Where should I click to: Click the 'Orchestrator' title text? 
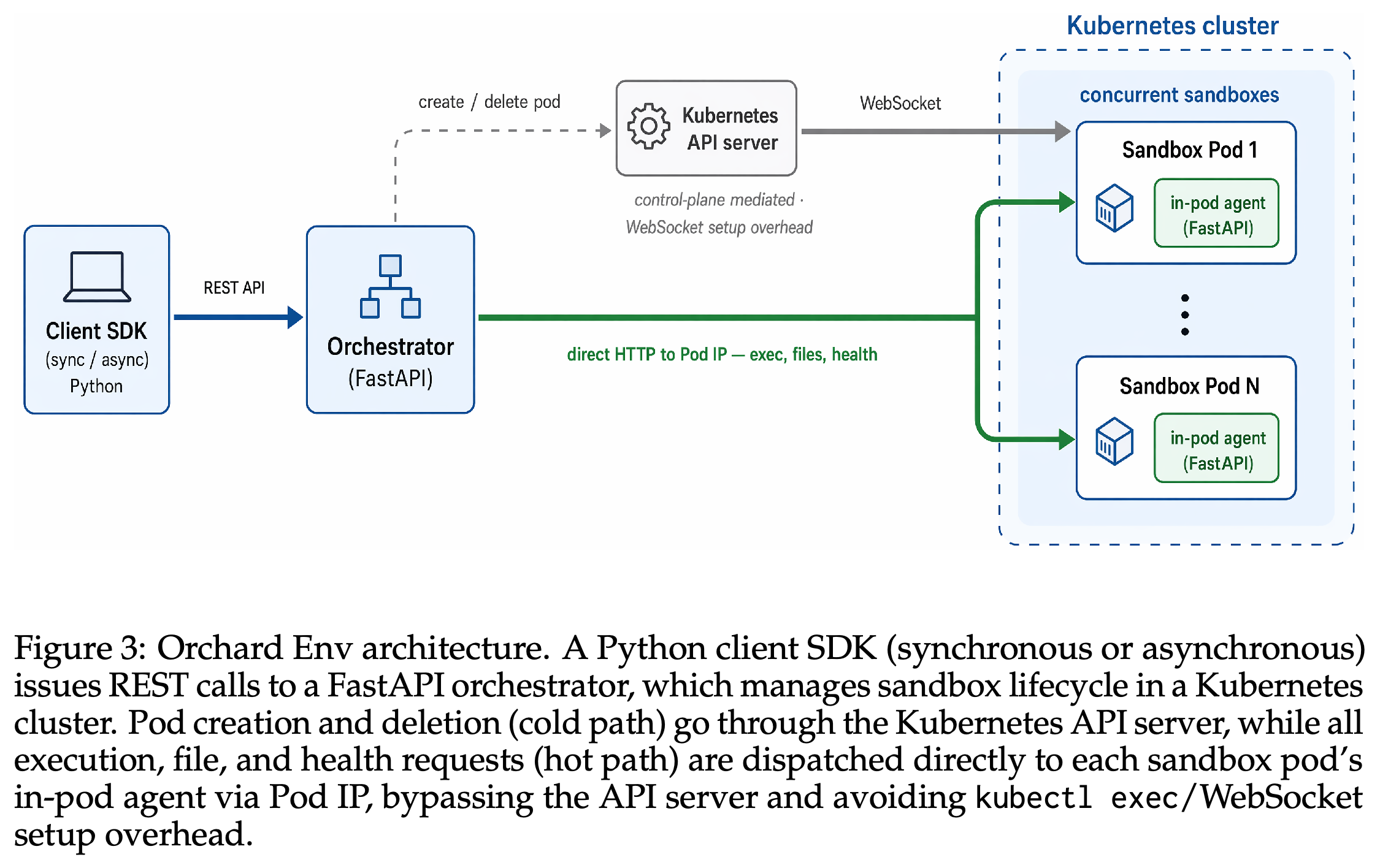pyautogui.click(x=390, y=347)
